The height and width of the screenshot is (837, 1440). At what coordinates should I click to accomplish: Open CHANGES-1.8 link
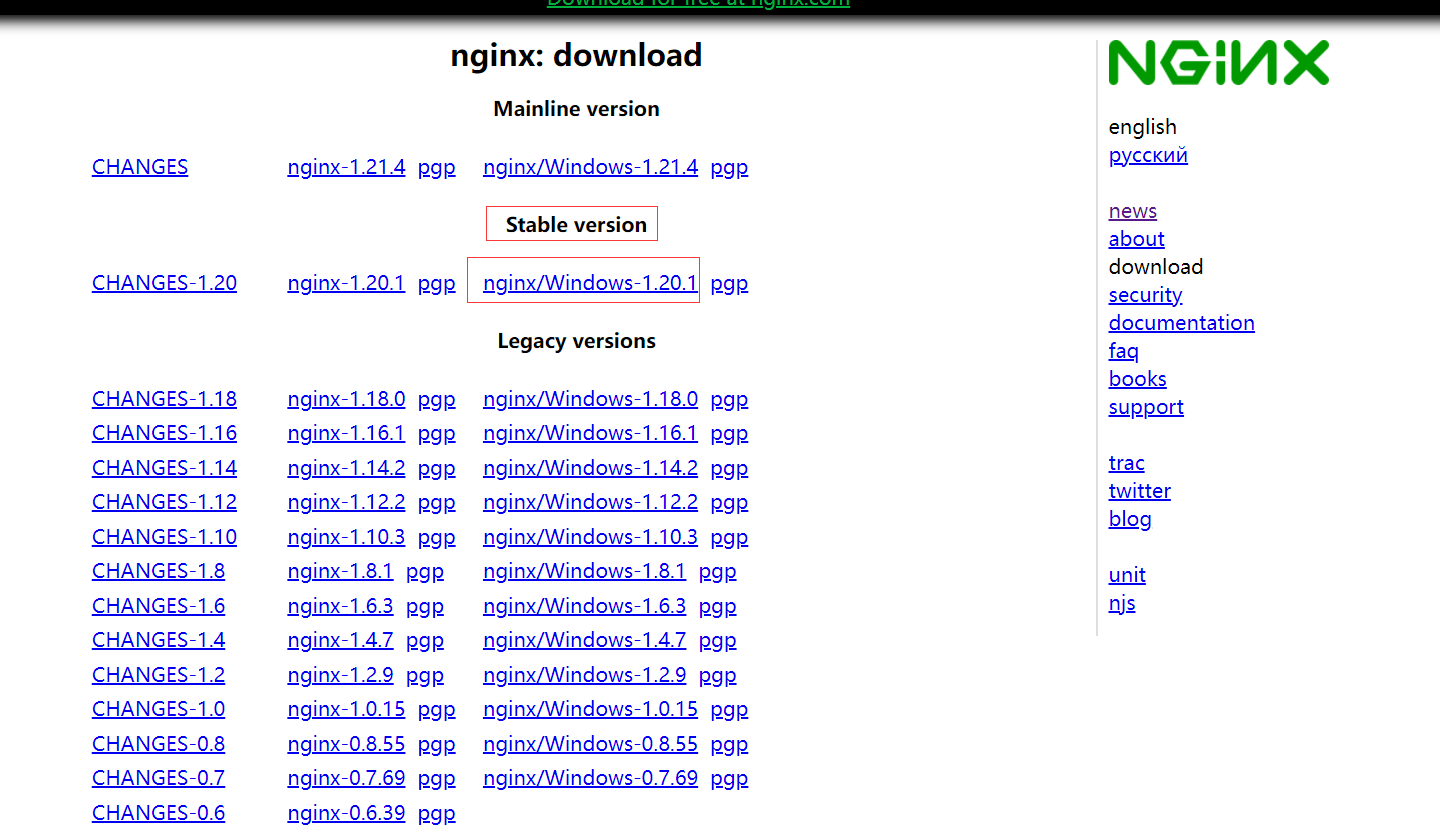158,571
